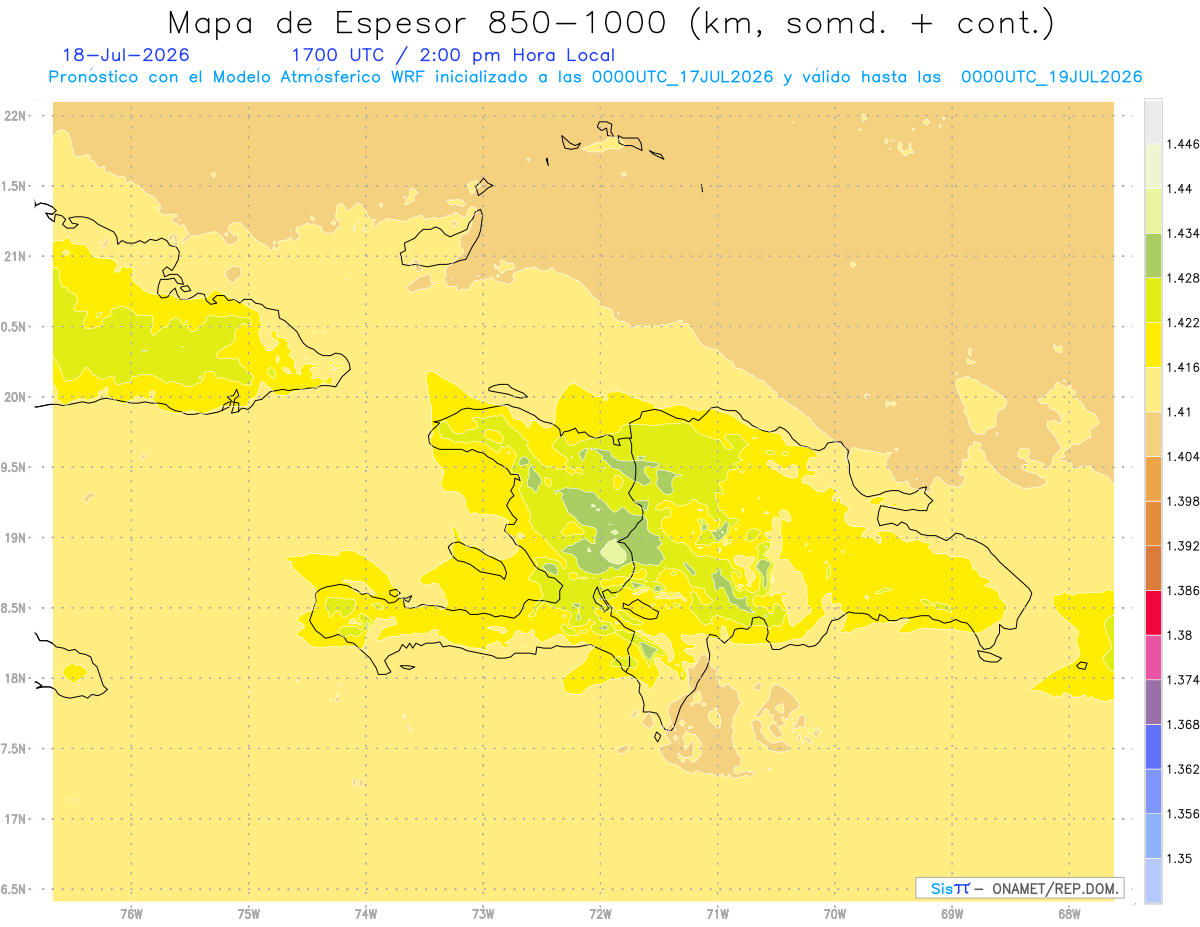Viewport: 1200px width, 927px height.
Task: Click the legend value 1.434
Action: [x=1182, y=233]
